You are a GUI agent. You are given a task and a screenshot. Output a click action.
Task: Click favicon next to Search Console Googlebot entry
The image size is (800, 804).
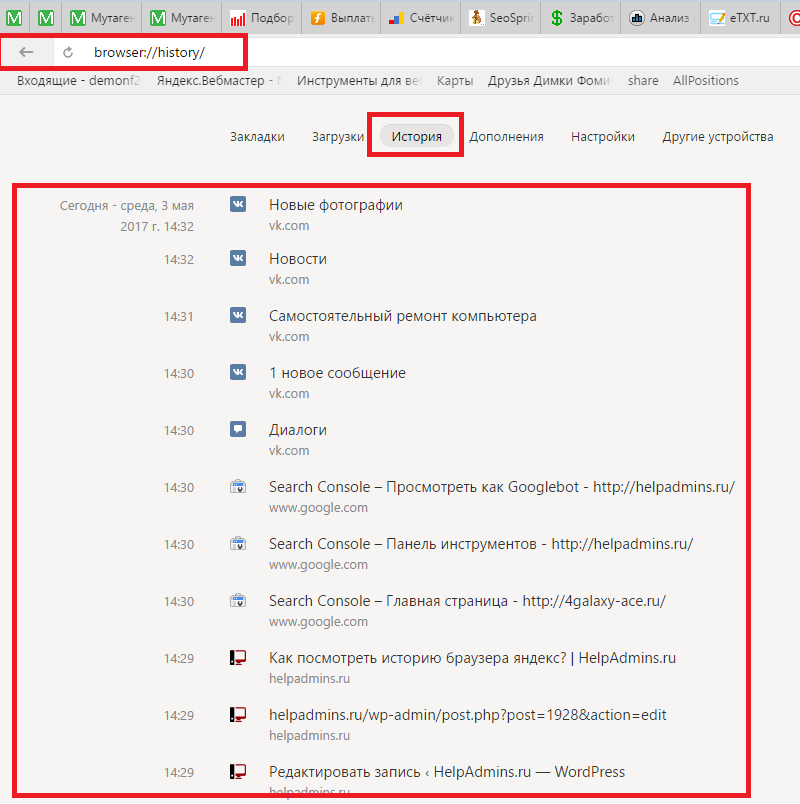click(x=238, y=487)
